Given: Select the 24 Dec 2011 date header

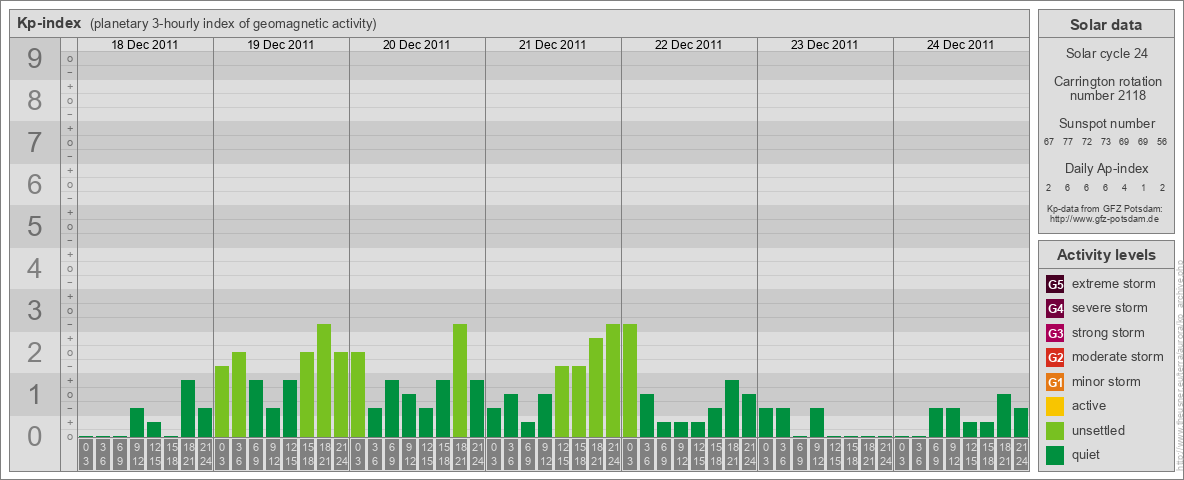Looking at the screenshot, I should click(960, 45).
